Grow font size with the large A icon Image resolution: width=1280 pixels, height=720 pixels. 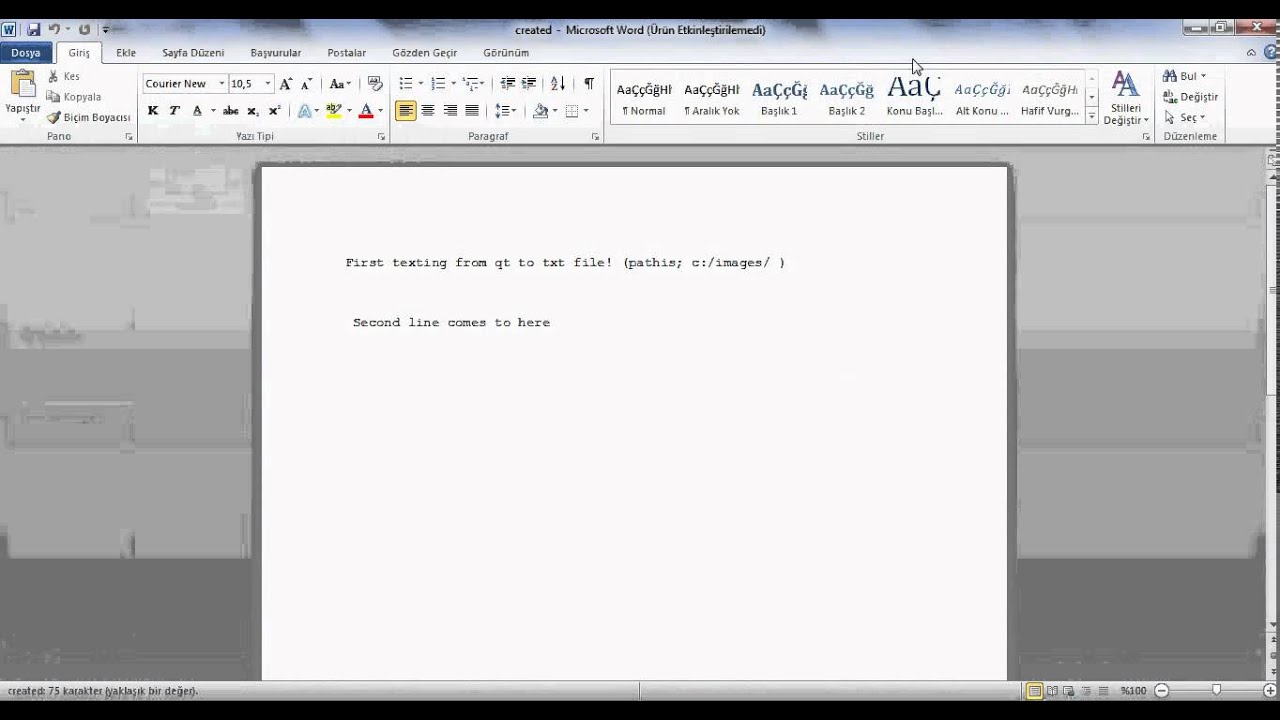(x=286, y=84)
